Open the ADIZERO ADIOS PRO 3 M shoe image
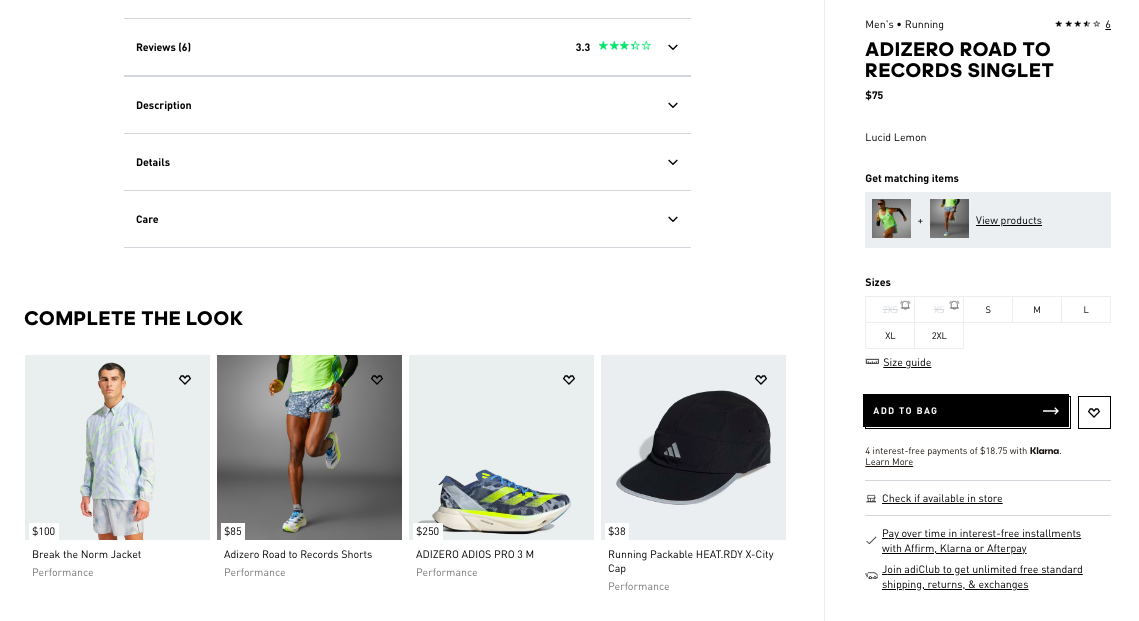The image size is (1139, 621). (501, 447)
